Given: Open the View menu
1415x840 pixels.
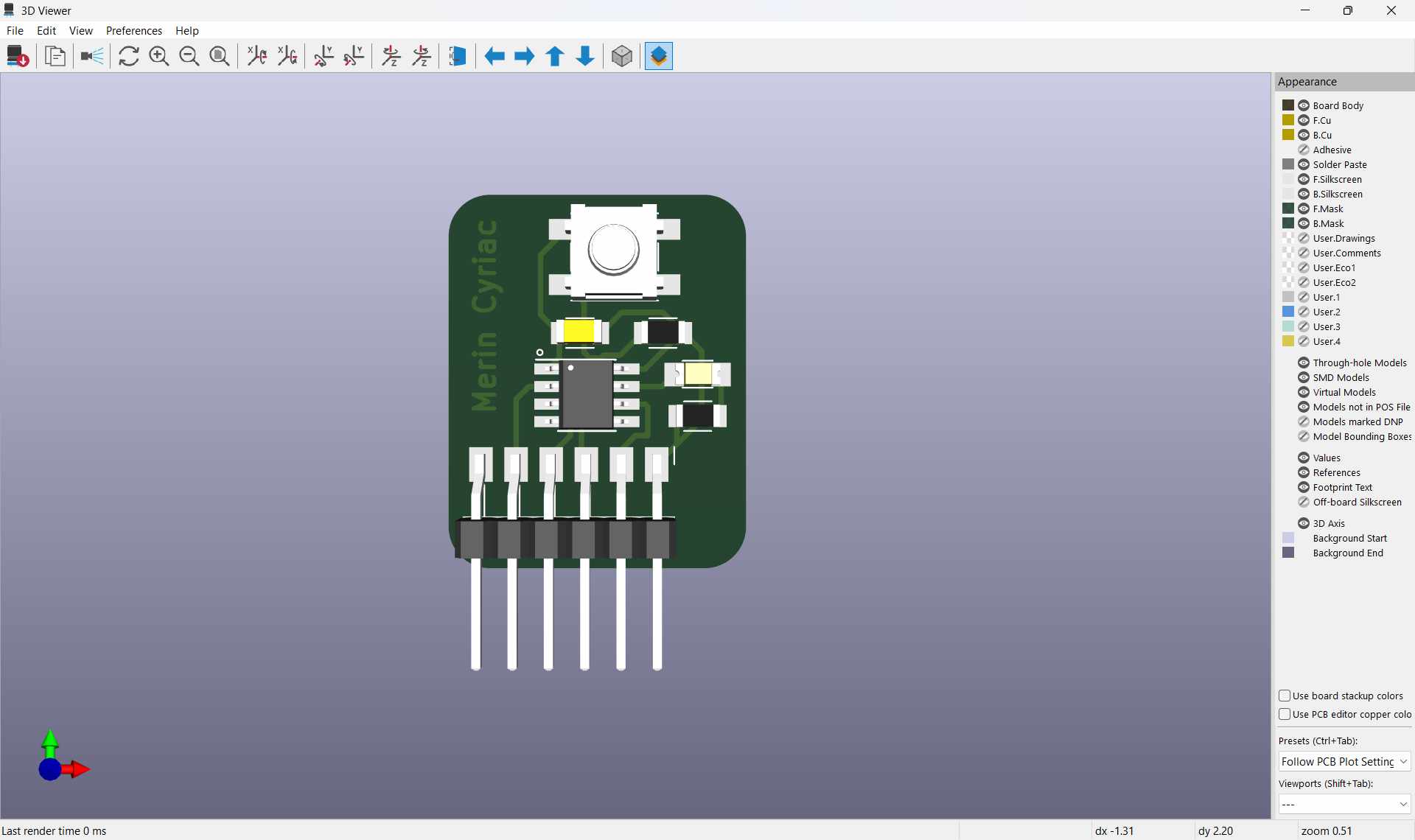Looking at the screenshot, I should [x=81, y=30].
